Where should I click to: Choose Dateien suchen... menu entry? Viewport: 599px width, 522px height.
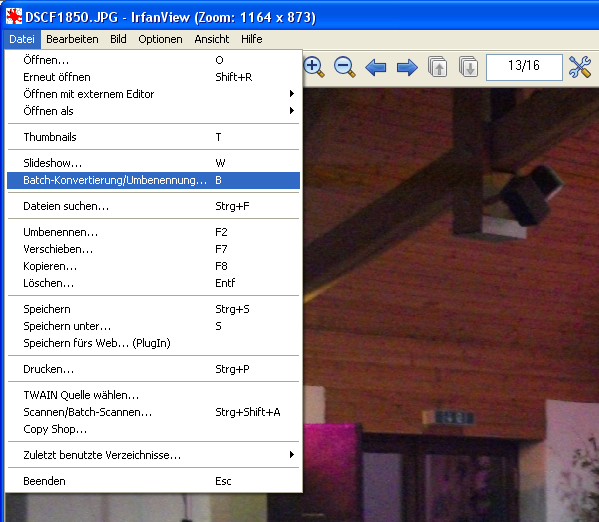[x=154, y=206]
